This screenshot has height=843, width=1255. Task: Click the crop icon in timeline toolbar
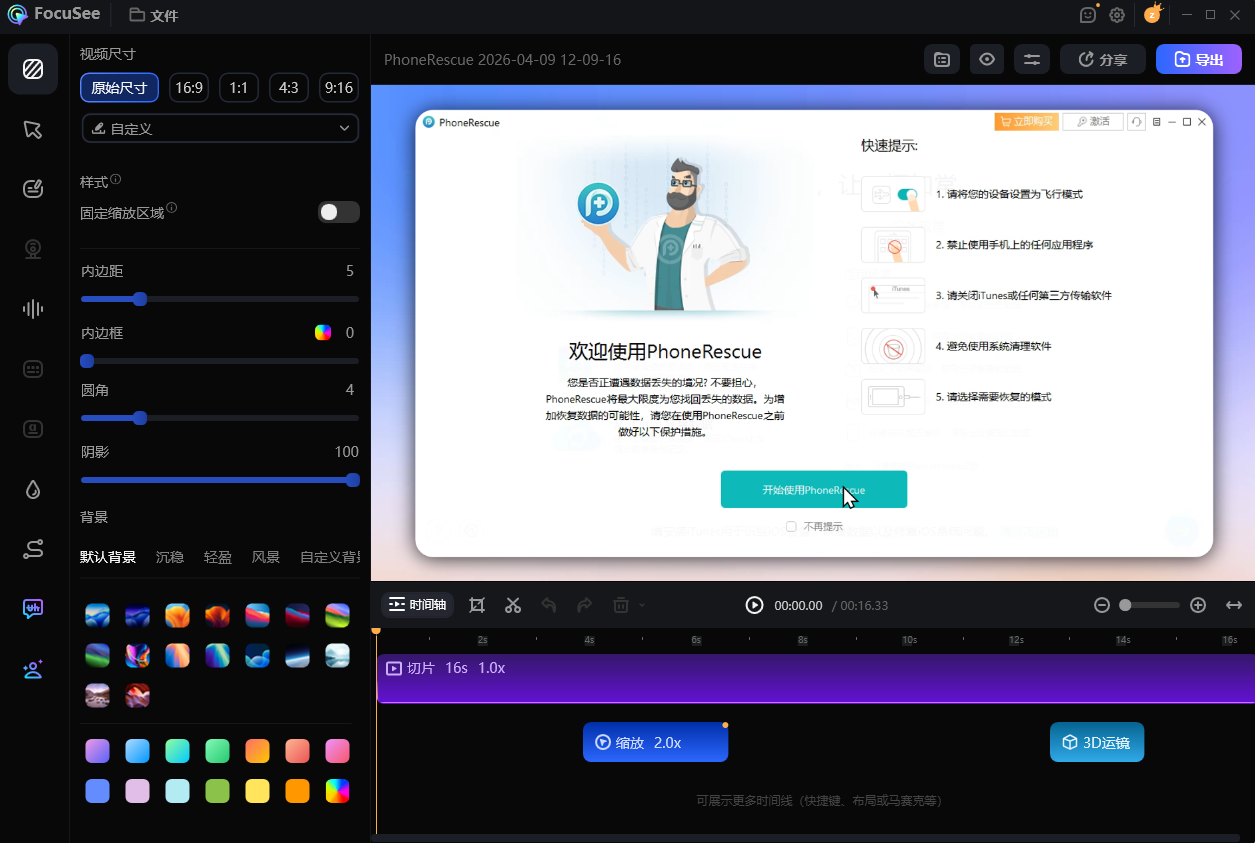click(477, 605)
